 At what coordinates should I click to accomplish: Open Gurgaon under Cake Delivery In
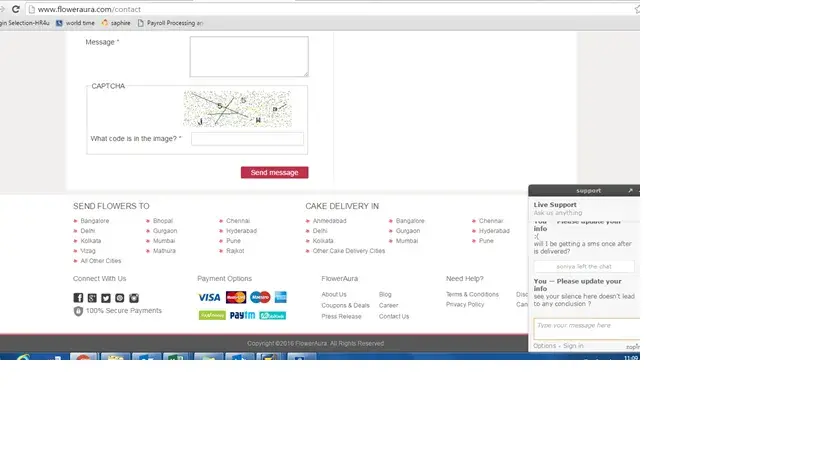point(408,231)
